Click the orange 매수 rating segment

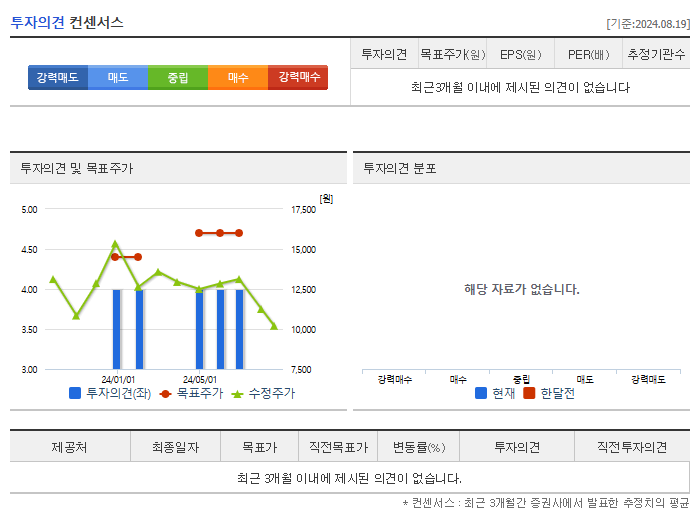tap(238, 77)
